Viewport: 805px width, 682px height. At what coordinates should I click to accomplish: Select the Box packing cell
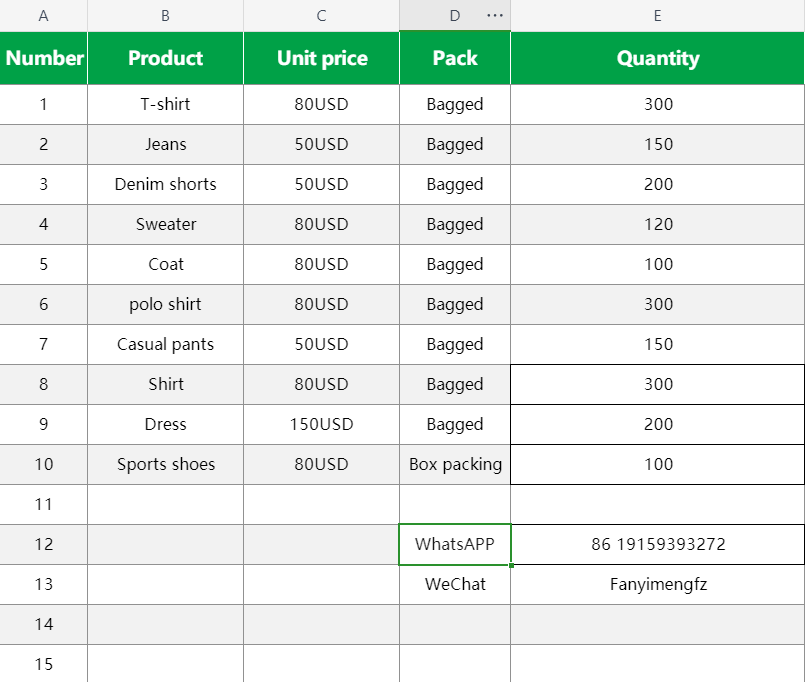pos(455,464)
